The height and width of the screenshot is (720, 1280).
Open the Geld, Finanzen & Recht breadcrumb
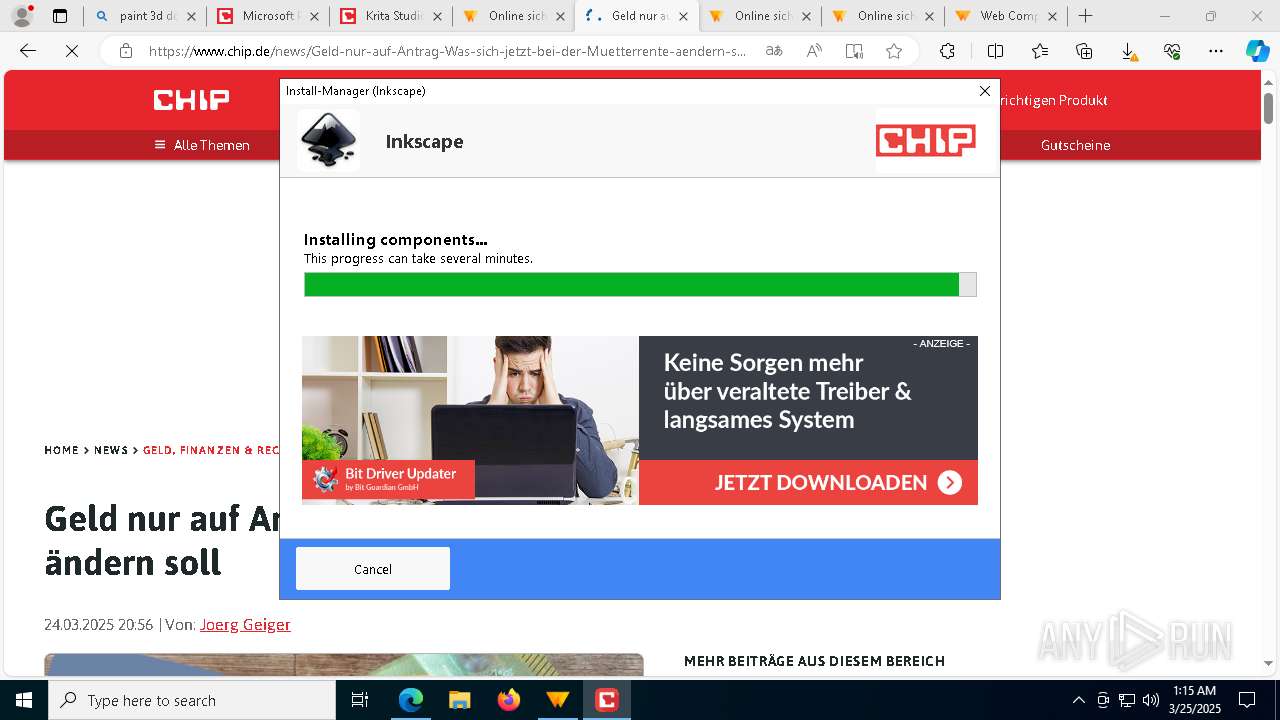(x=211, y=450)
